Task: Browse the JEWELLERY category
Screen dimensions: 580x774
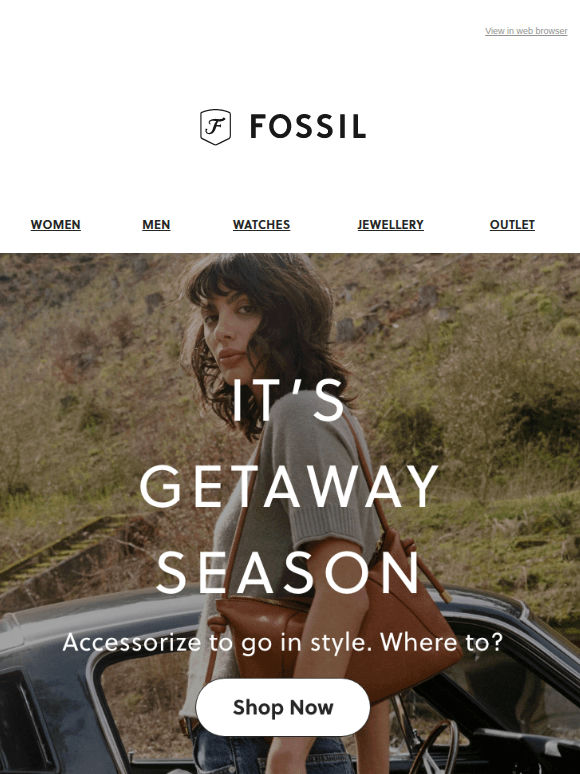Action: (390, 225)
